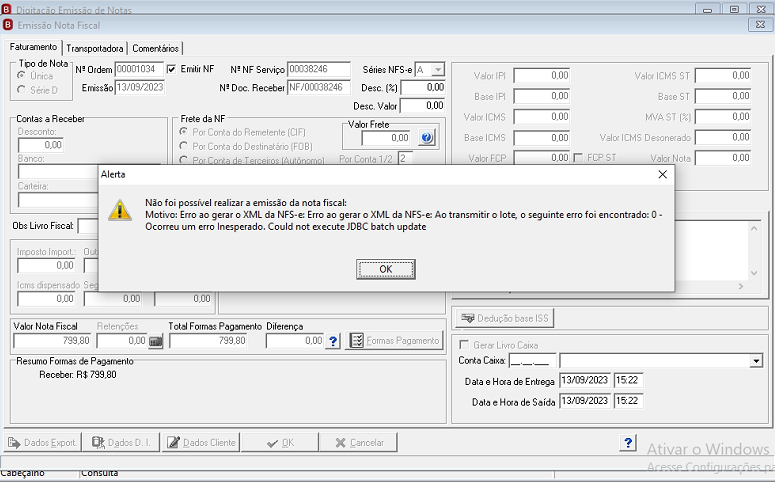
Task: Enable the Gerar Livro Caixa checkbox
Action: [x=464, y=345]
